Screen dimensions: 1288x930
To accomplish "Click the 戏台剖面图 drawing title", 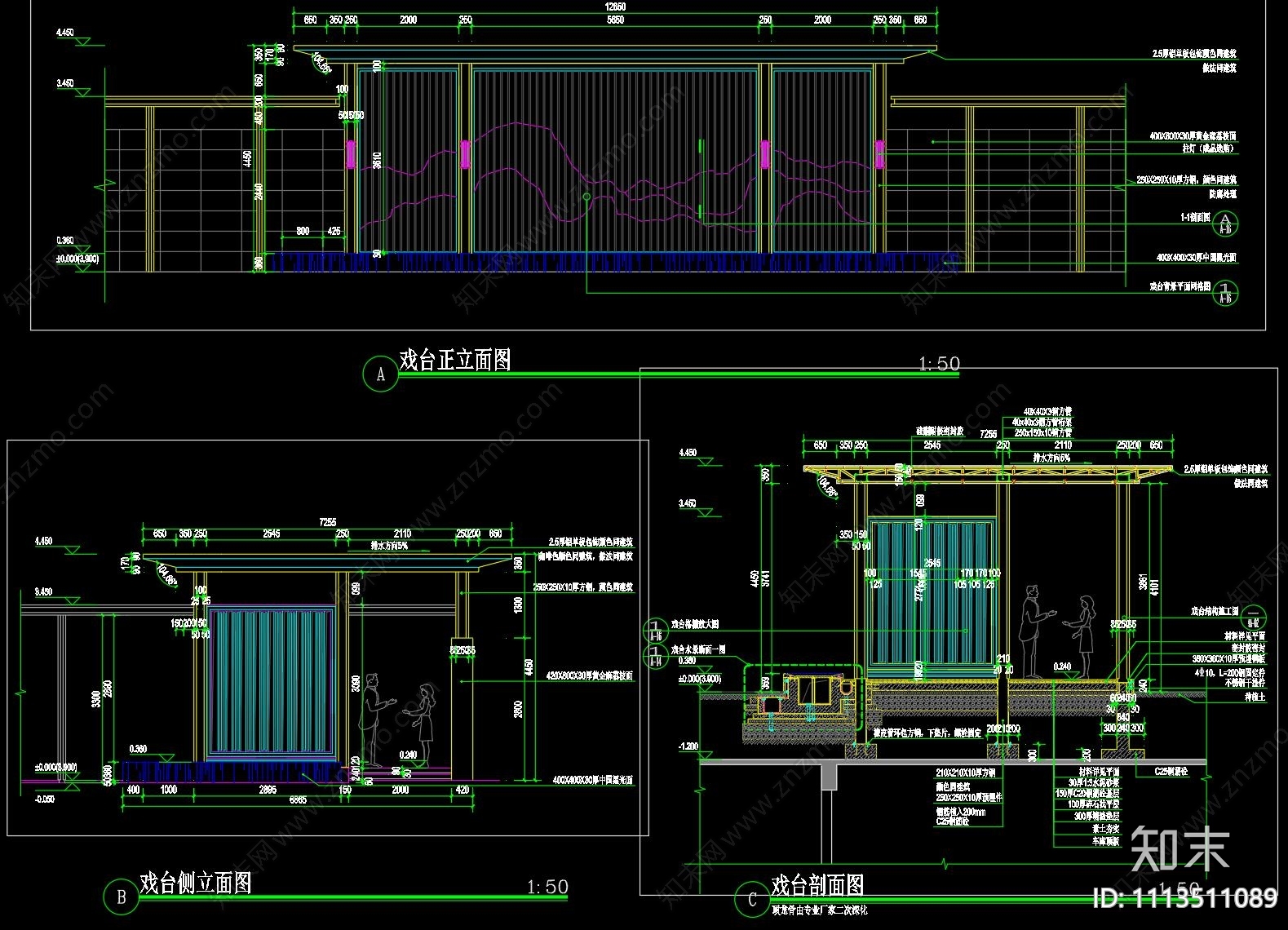I will tap(817, 885).
